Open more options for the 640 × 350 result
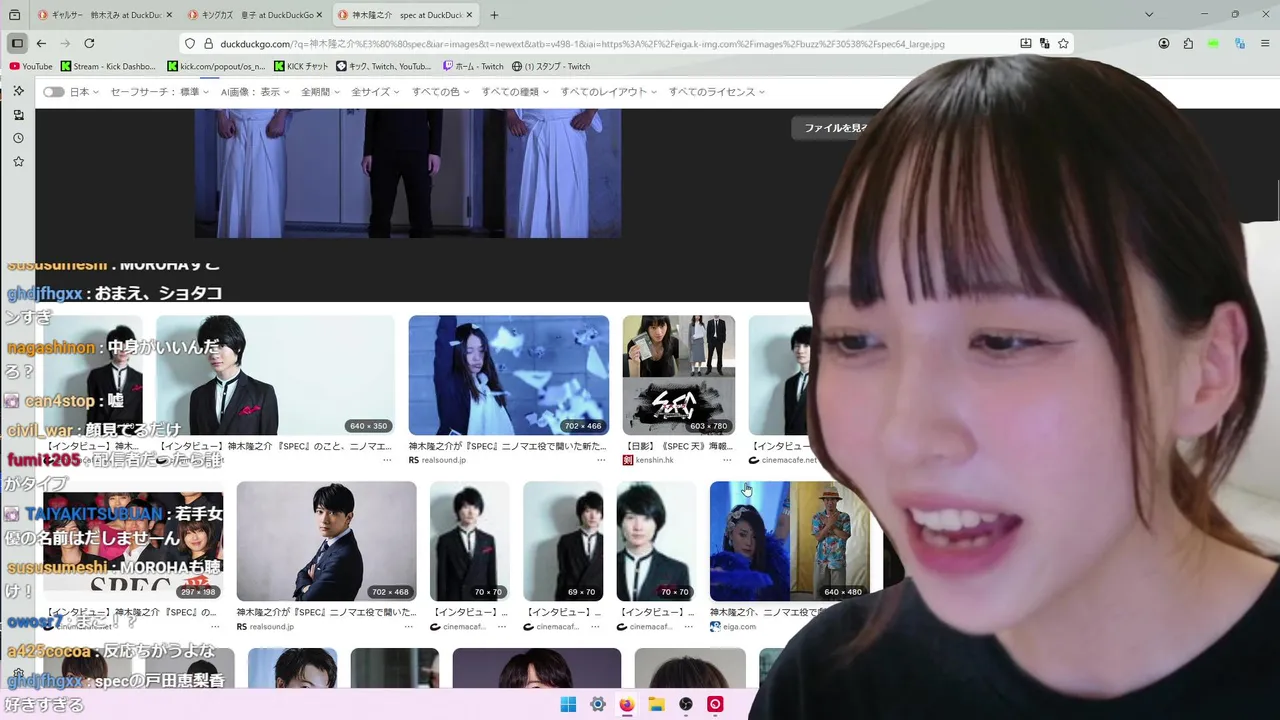 pyautogui.click(x=387, y=460)
